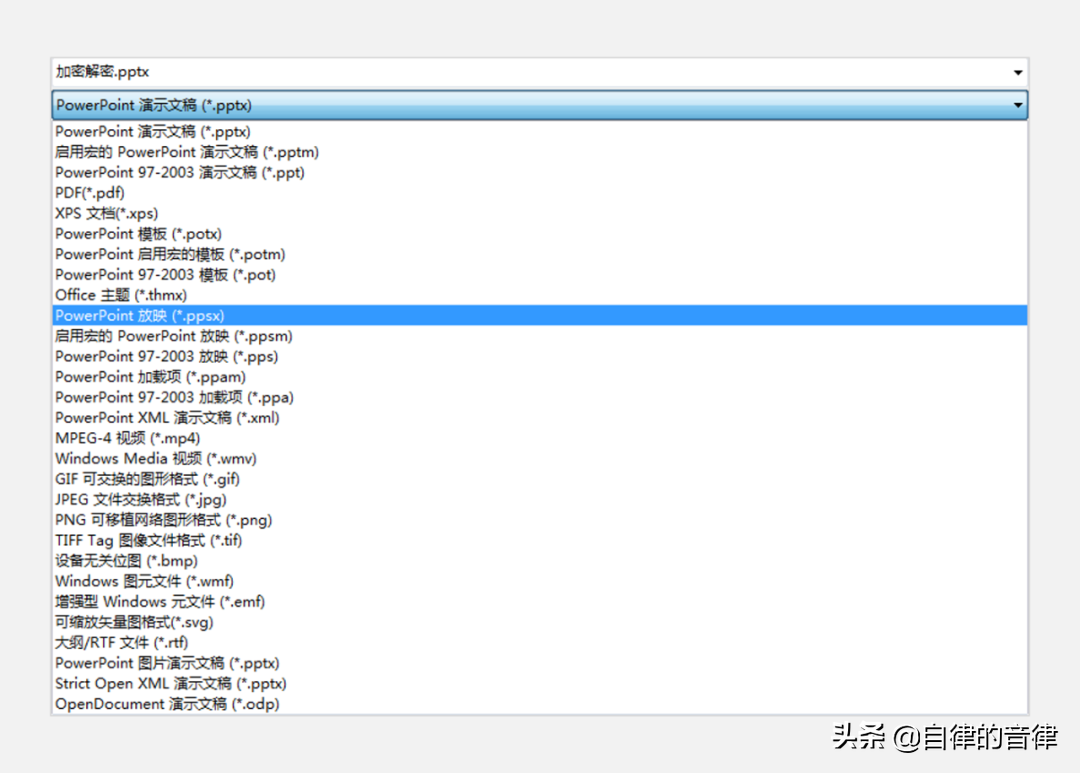The height and width of the screenshot is (773, 1080).
Task: Pick PowerPoint 模板 (*.potx)
Action: click(540, 234)
